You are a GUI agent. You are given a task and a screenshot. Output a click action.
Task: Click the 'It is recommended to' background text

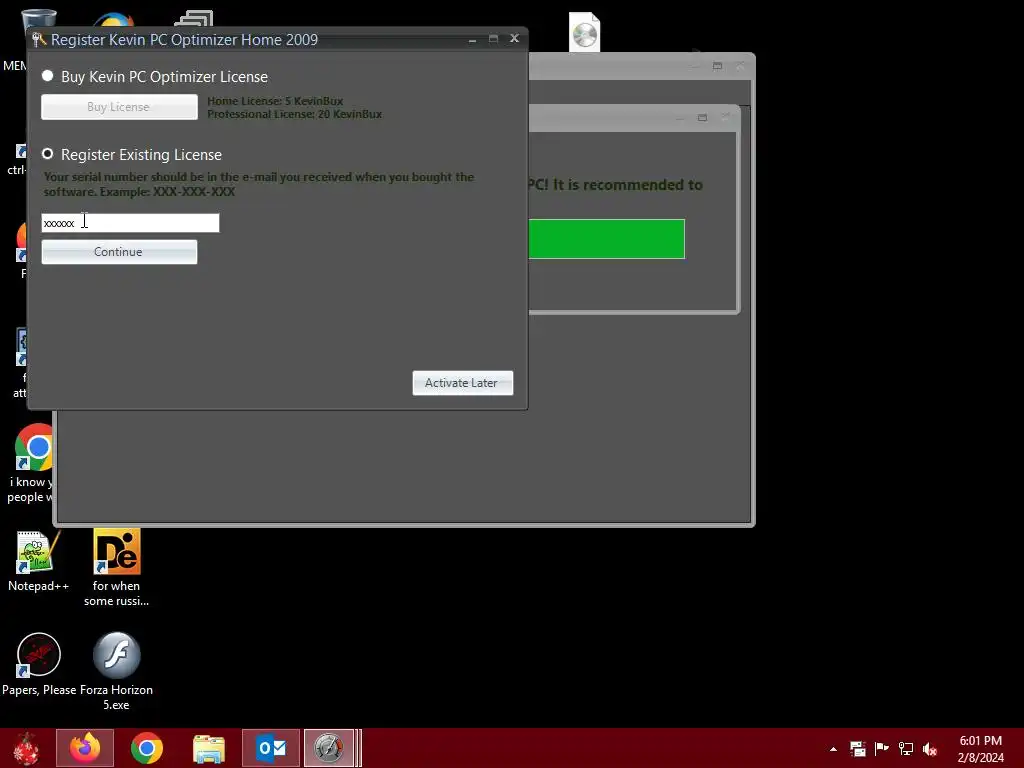click(x=628, y=185)
